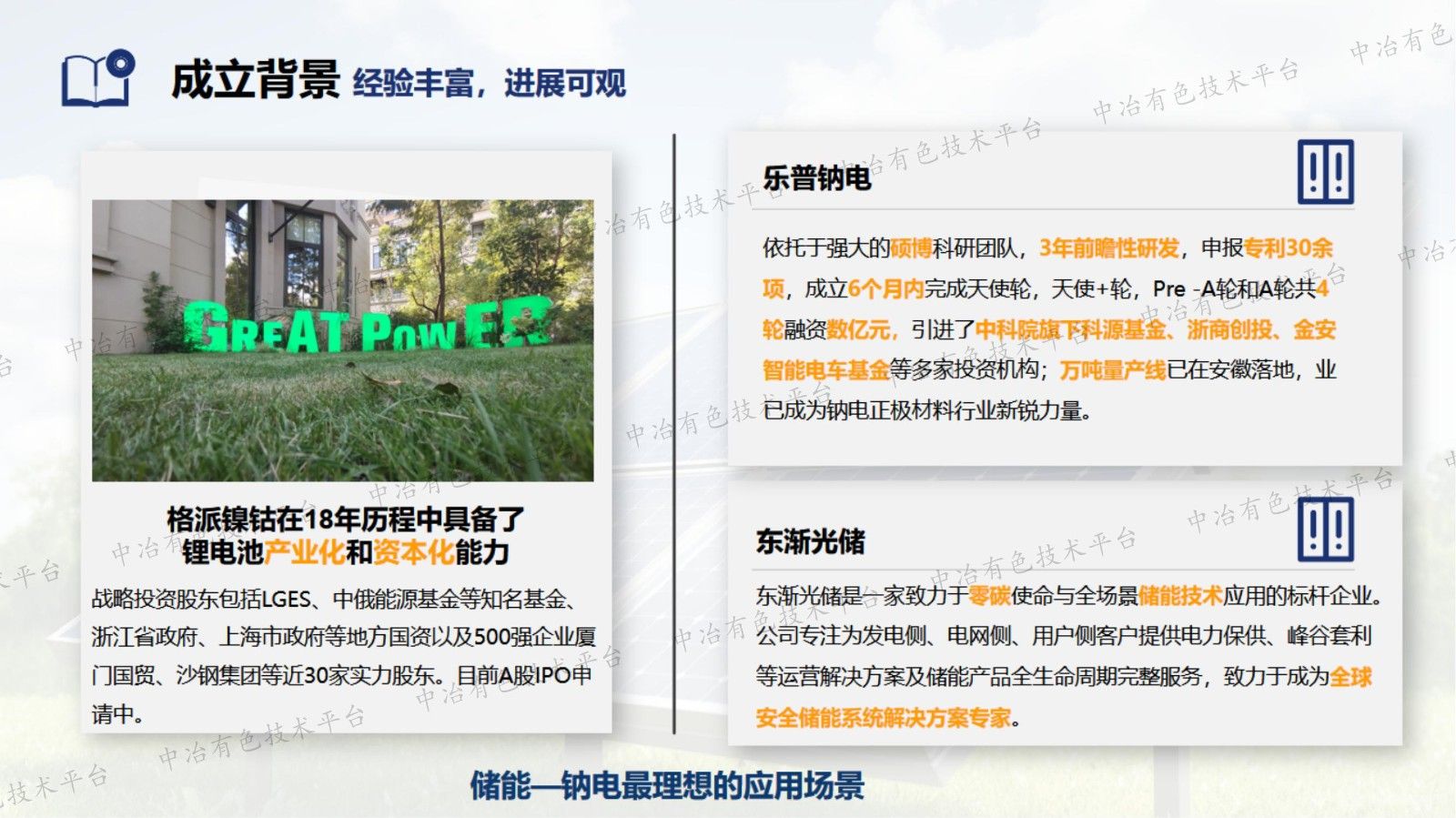Click the line 已成为钠电正极材料行业新锐力量
This screenshot has width=1456, height=818.
coord(926,410)
